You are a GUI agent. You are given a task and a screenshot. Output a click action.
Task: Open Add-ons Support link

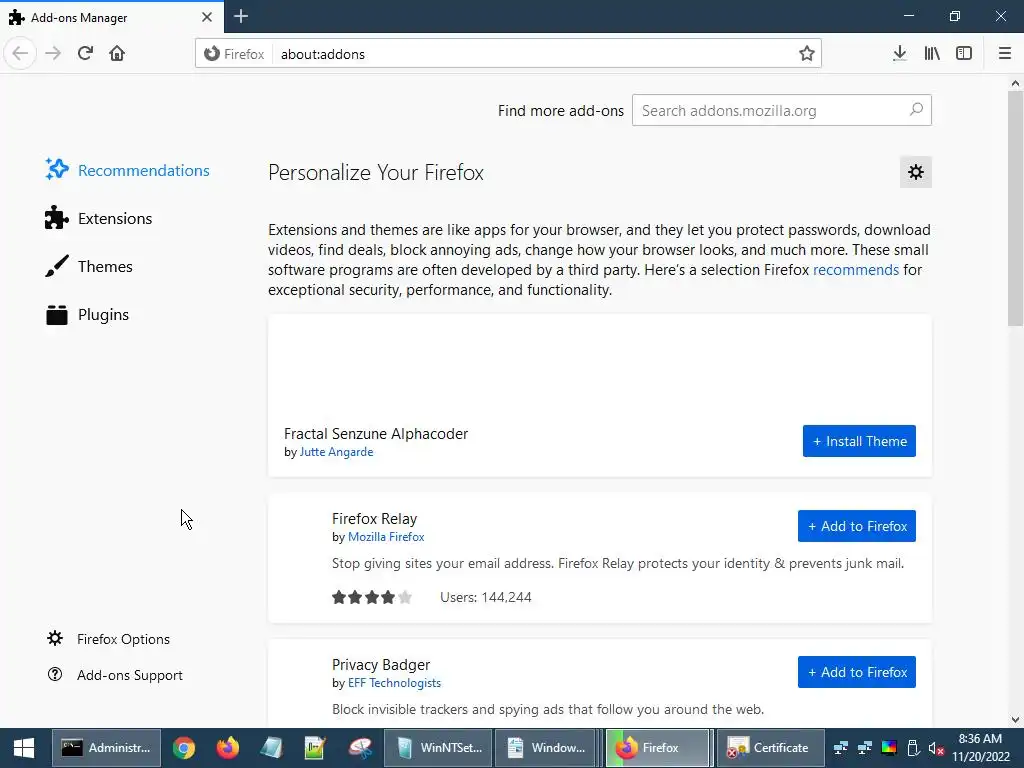115,675
